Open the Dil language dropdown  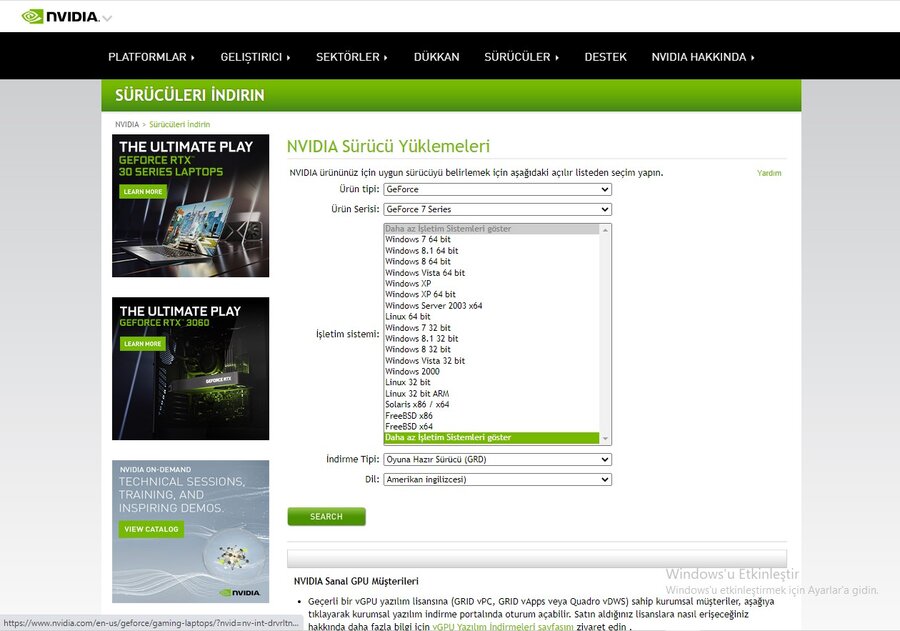pyautogui.click(x=498, y=479)
